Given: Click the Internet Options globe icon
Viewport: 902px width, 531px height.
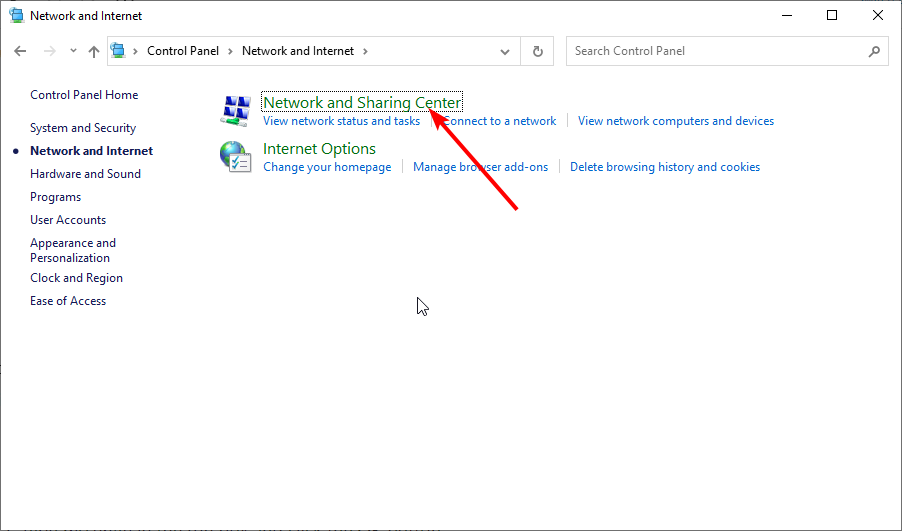Looking at the screenshot, I should pos(235,156).
